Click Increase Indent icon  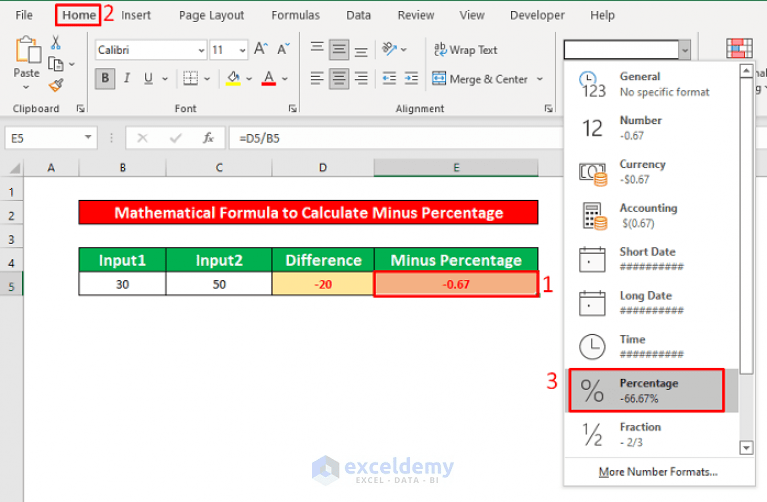(x=411, y=78)
